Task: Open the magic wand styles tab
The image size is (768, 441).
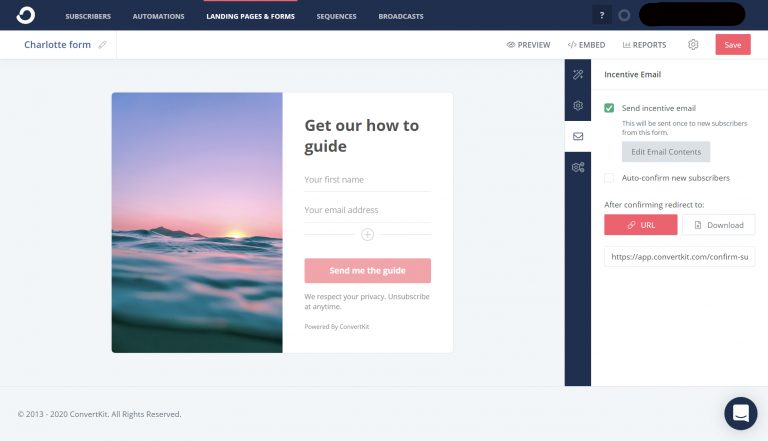Action: tap(578, 74)
